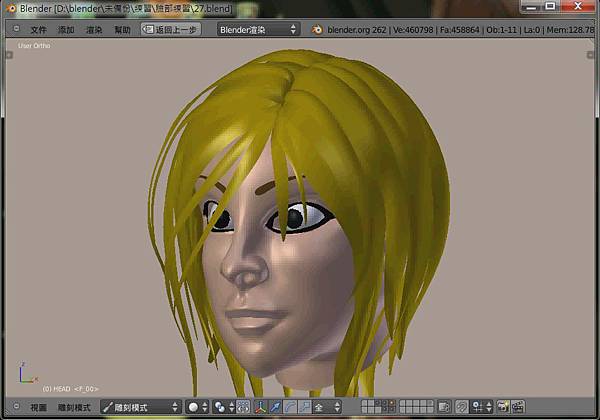Open the 視圖 menu in viewport header

click(x=38, y=407)
